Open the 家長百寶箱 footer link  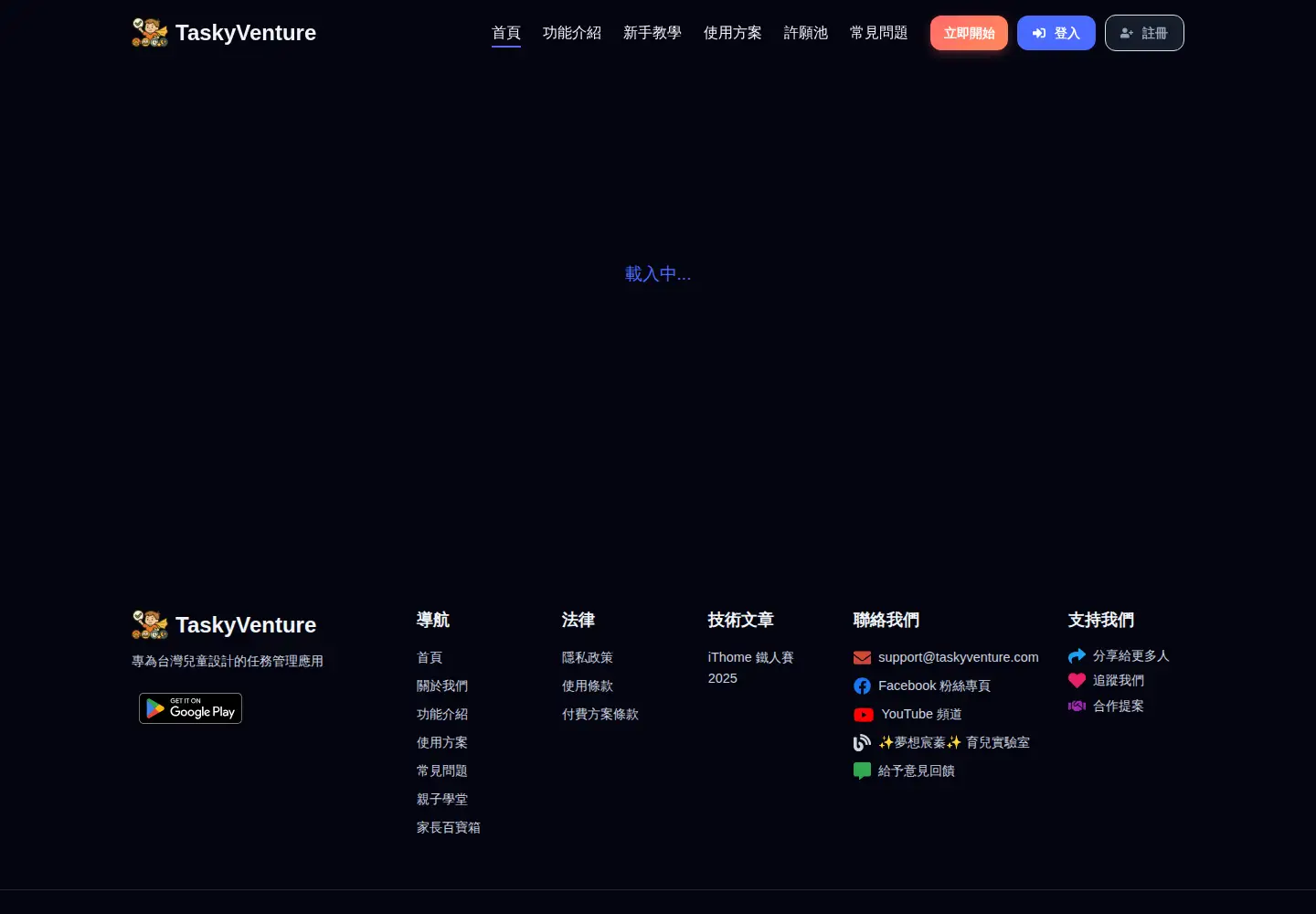449,828
